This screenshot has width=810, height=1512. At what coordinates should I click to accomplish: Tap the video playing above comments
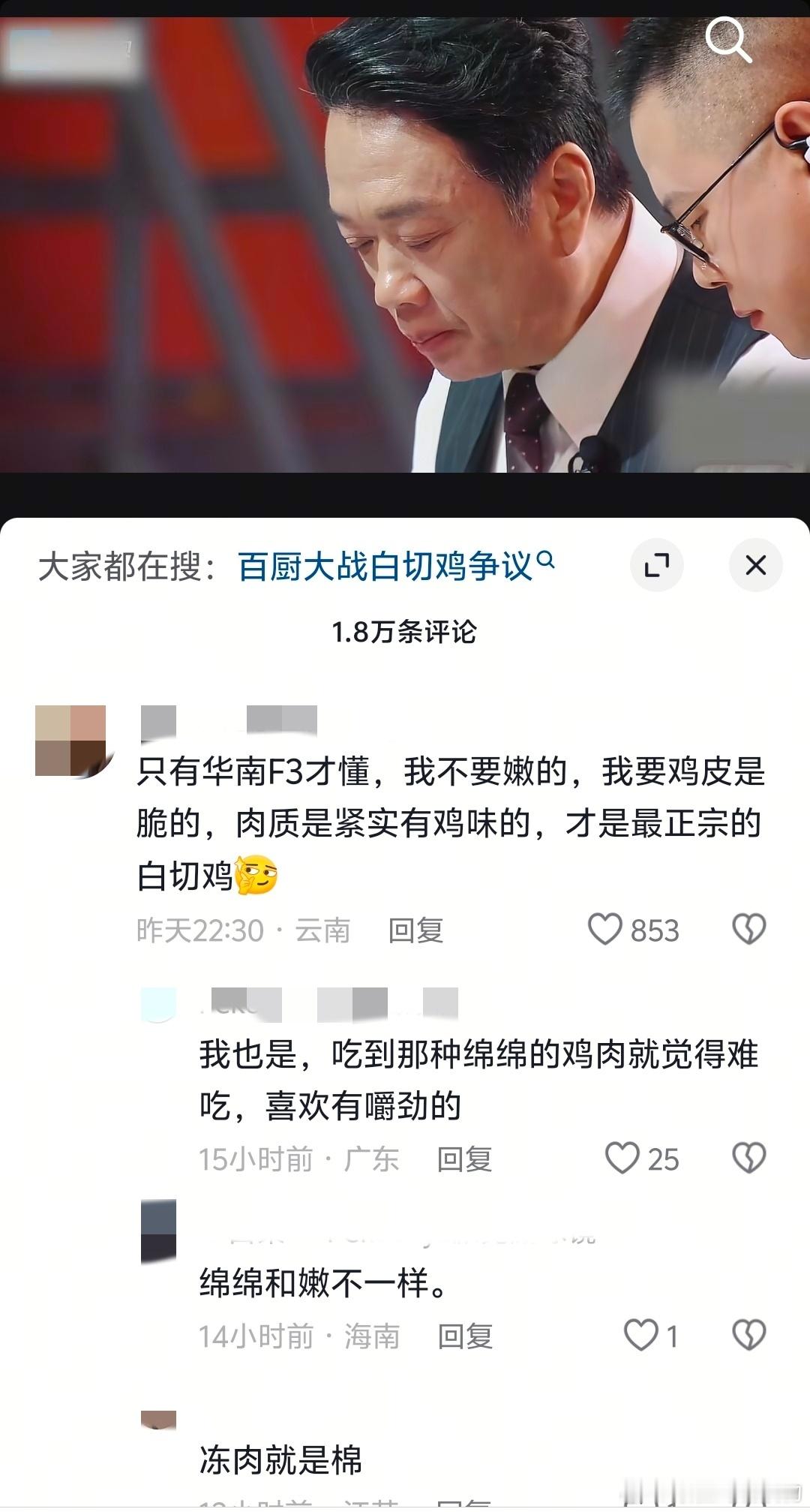pyautogui.click(x=405, y=245)
